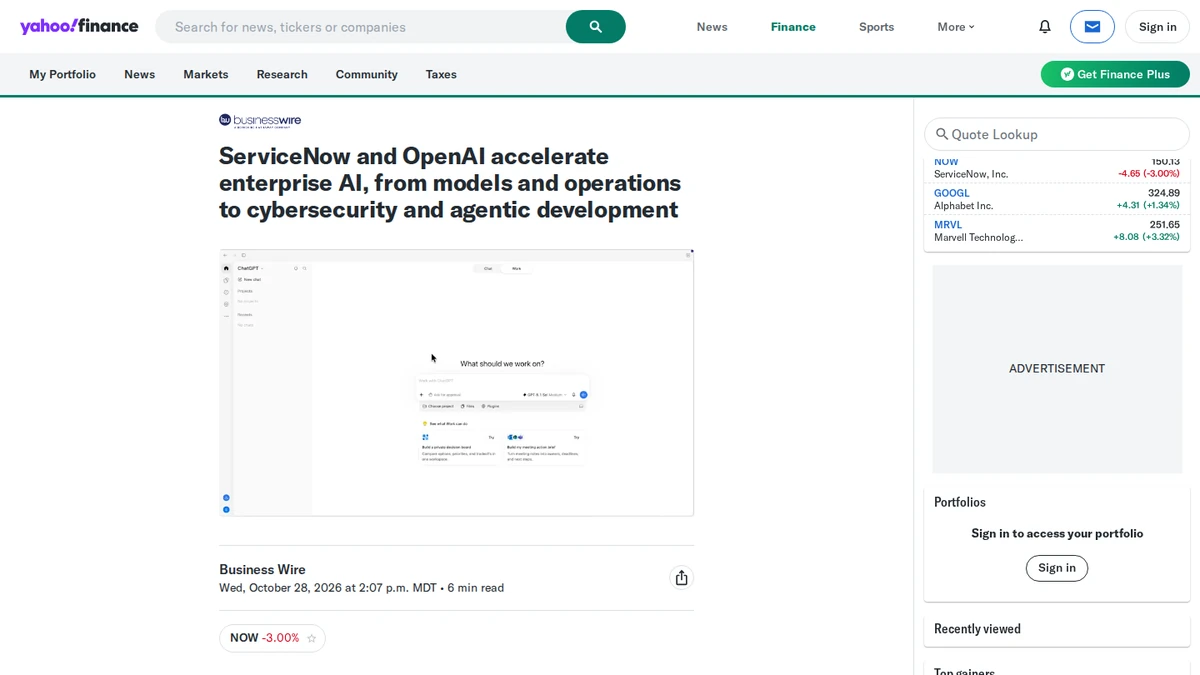Select Finance in top navigation

793,27
